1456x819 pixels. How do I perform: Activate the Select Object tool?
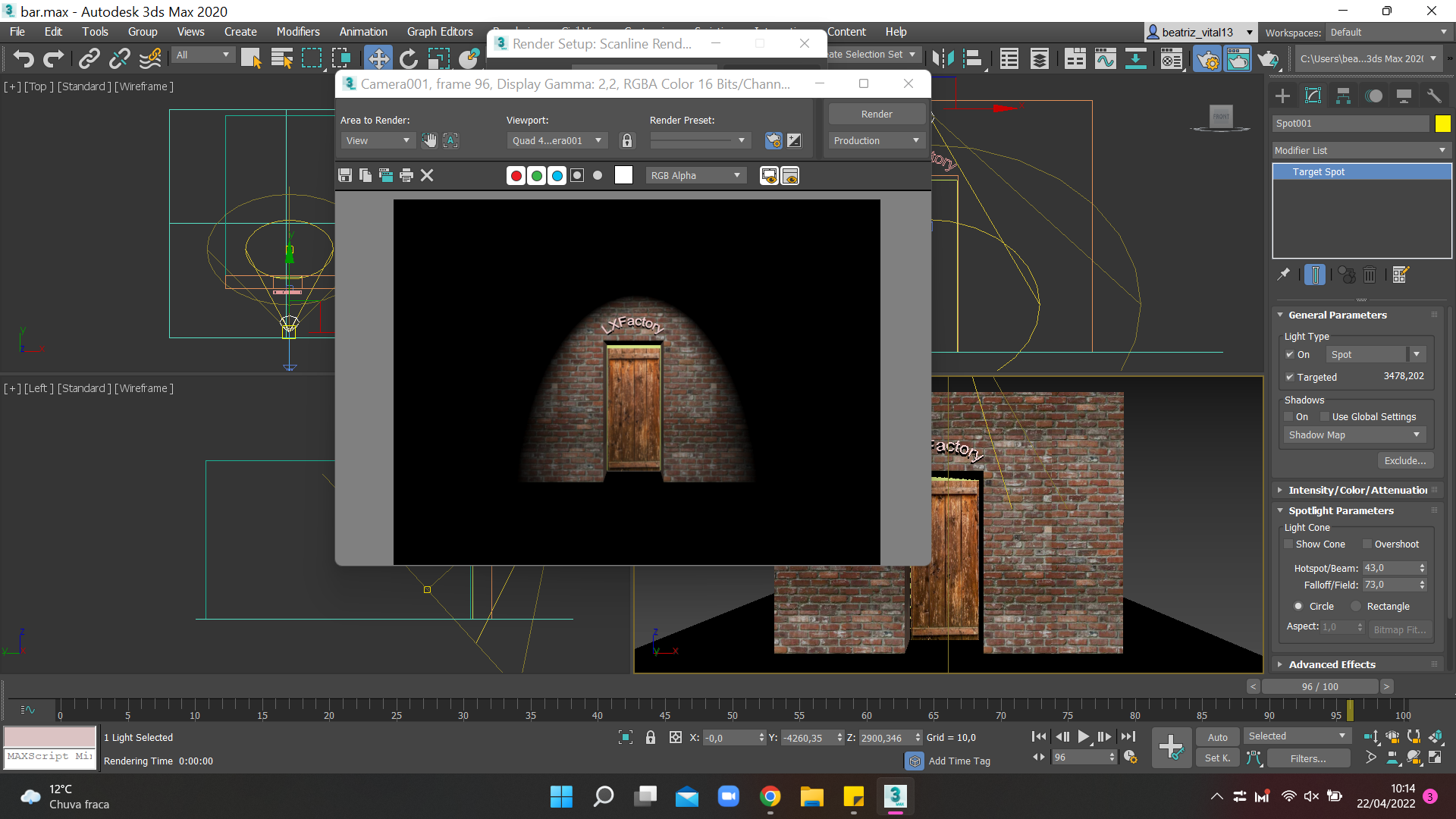point(251,58)
